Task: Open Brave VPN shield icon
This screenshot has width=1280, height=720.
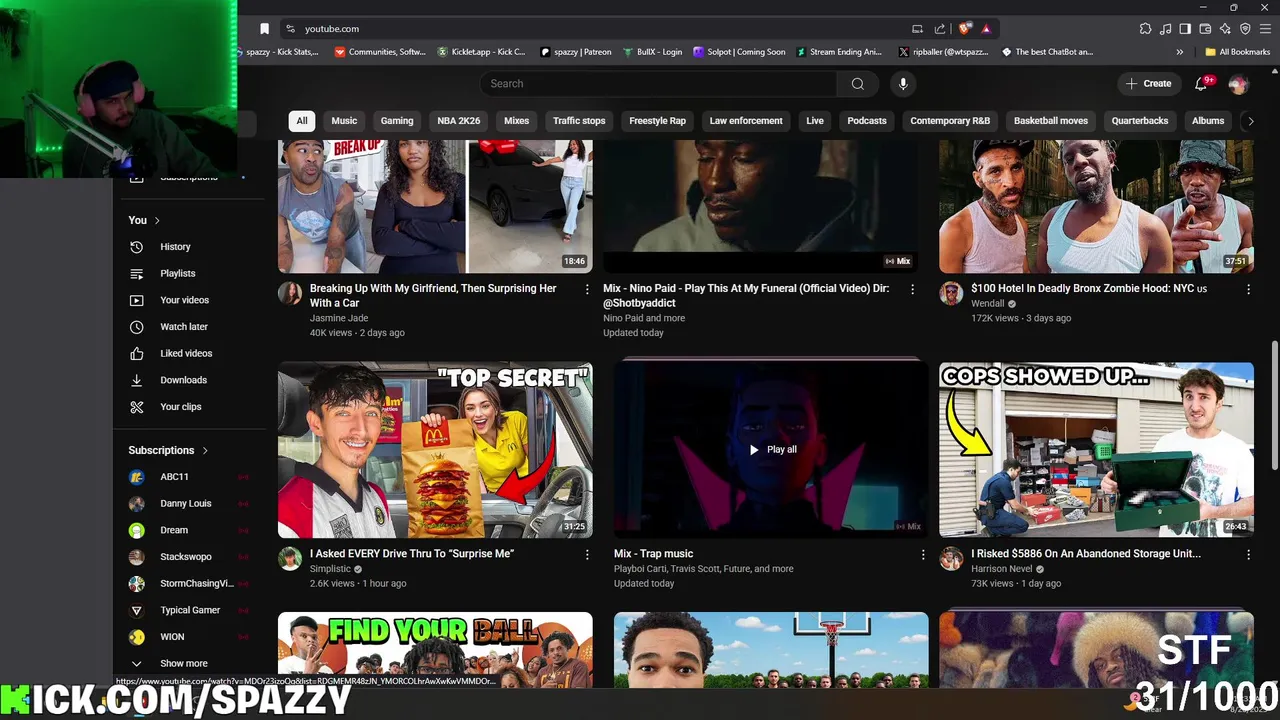Action: 1245,29
